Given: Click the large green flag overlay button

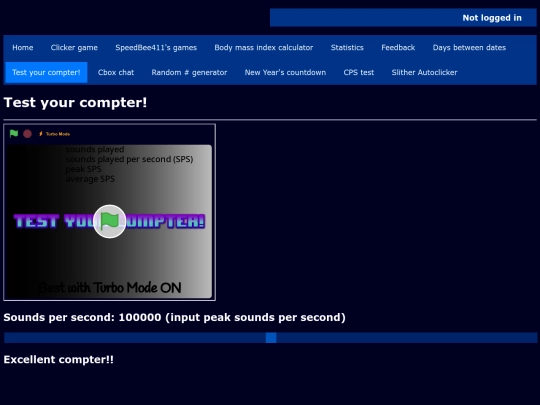Looking at the screenshot, I should point(110,221).
